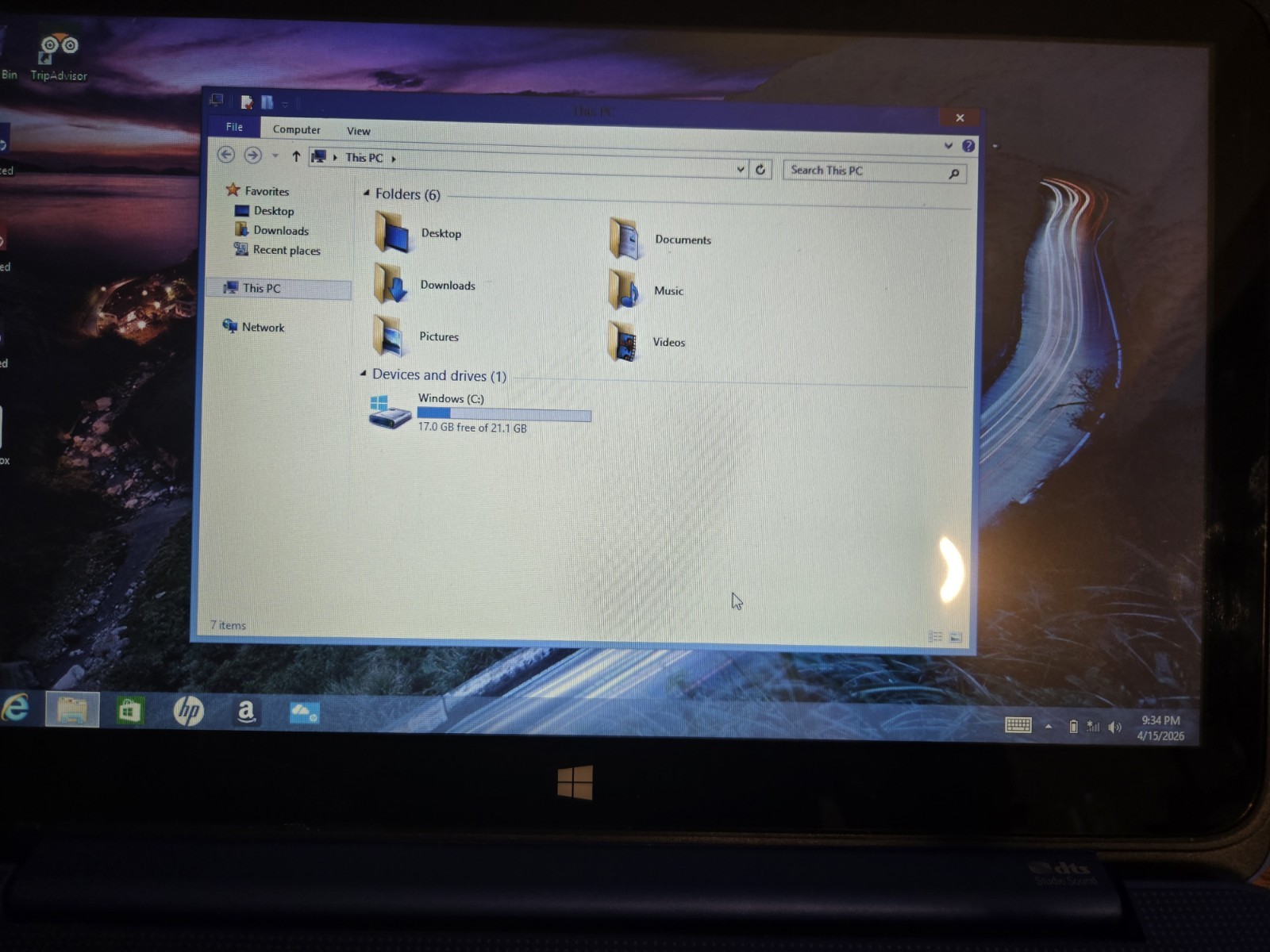Open the cloud app icon on the taskbar

coord(304,712)
